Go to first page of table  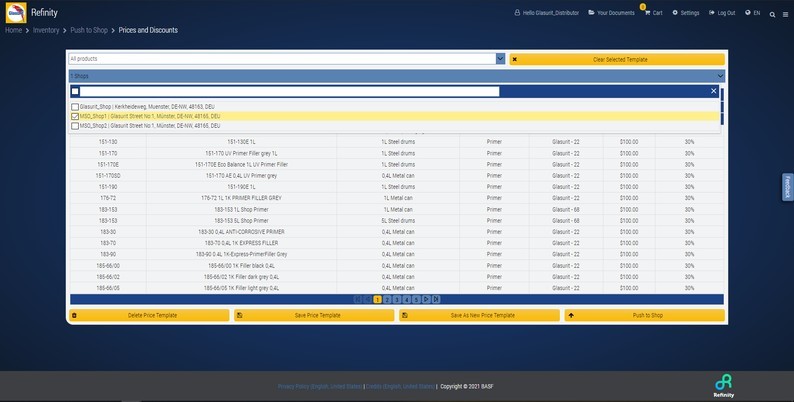click(358, 300)
